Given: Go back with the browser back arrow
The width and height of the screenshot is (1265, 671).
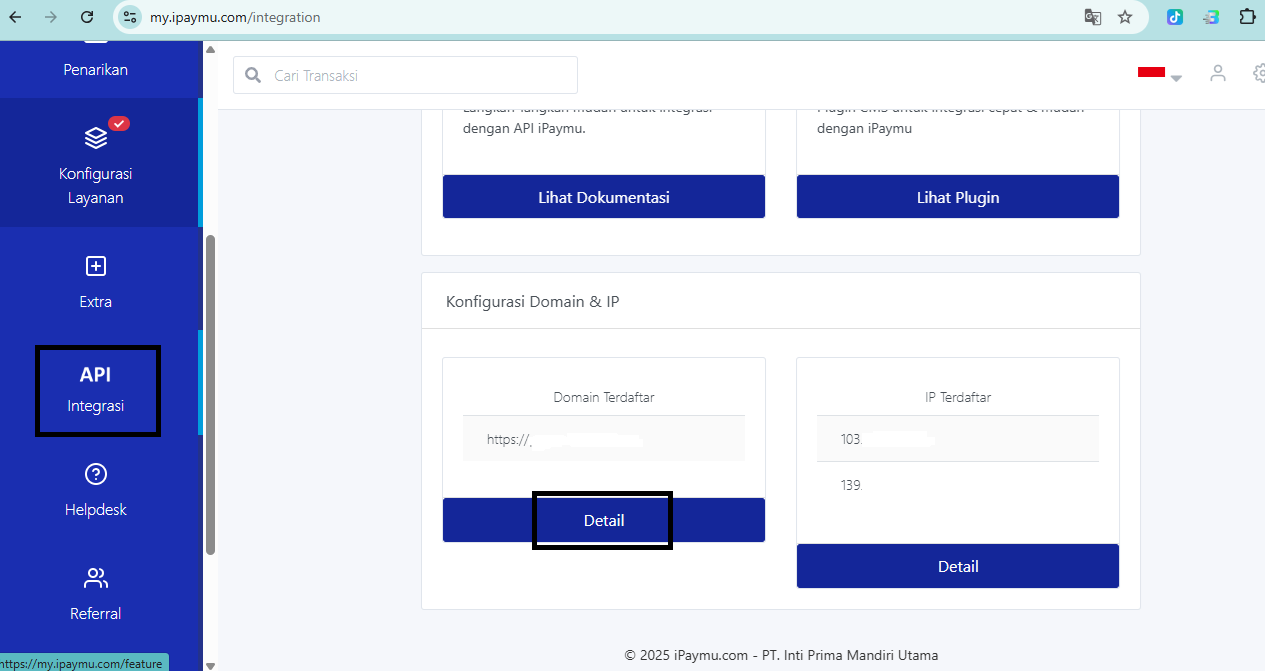Looking at the screenshot, I should (15, 17).
